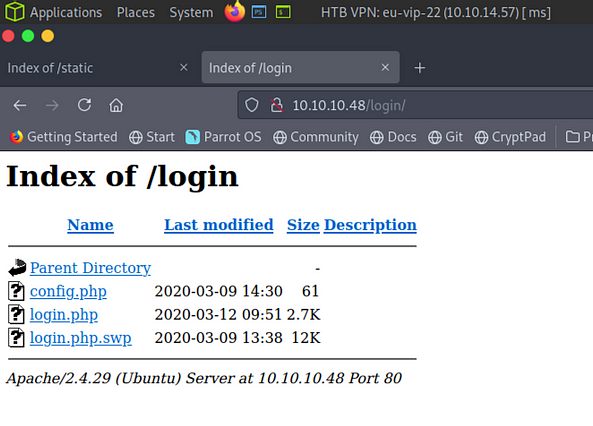Close the Index of /static tab

click(183, 67)
